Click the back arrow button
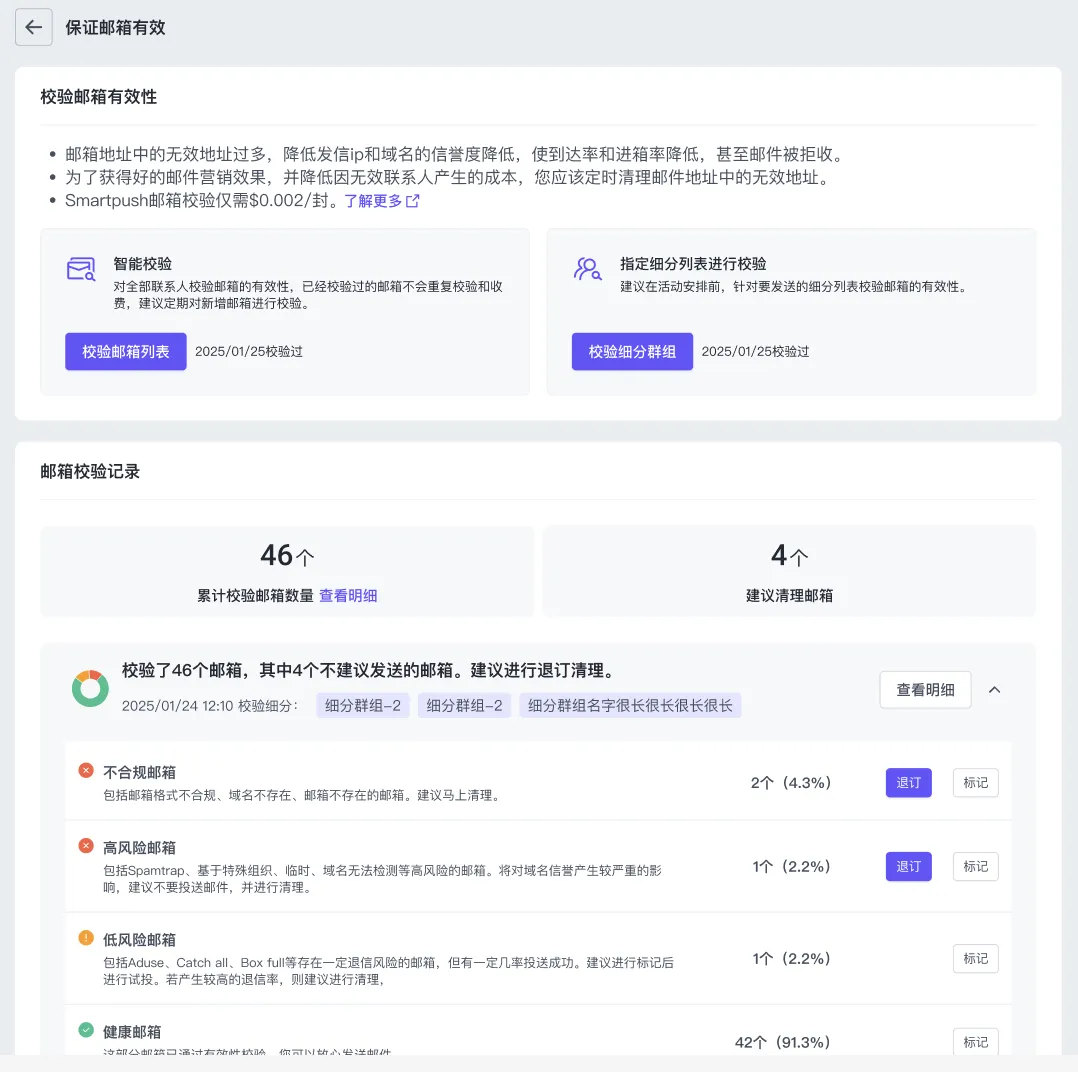 coord(33,28)
